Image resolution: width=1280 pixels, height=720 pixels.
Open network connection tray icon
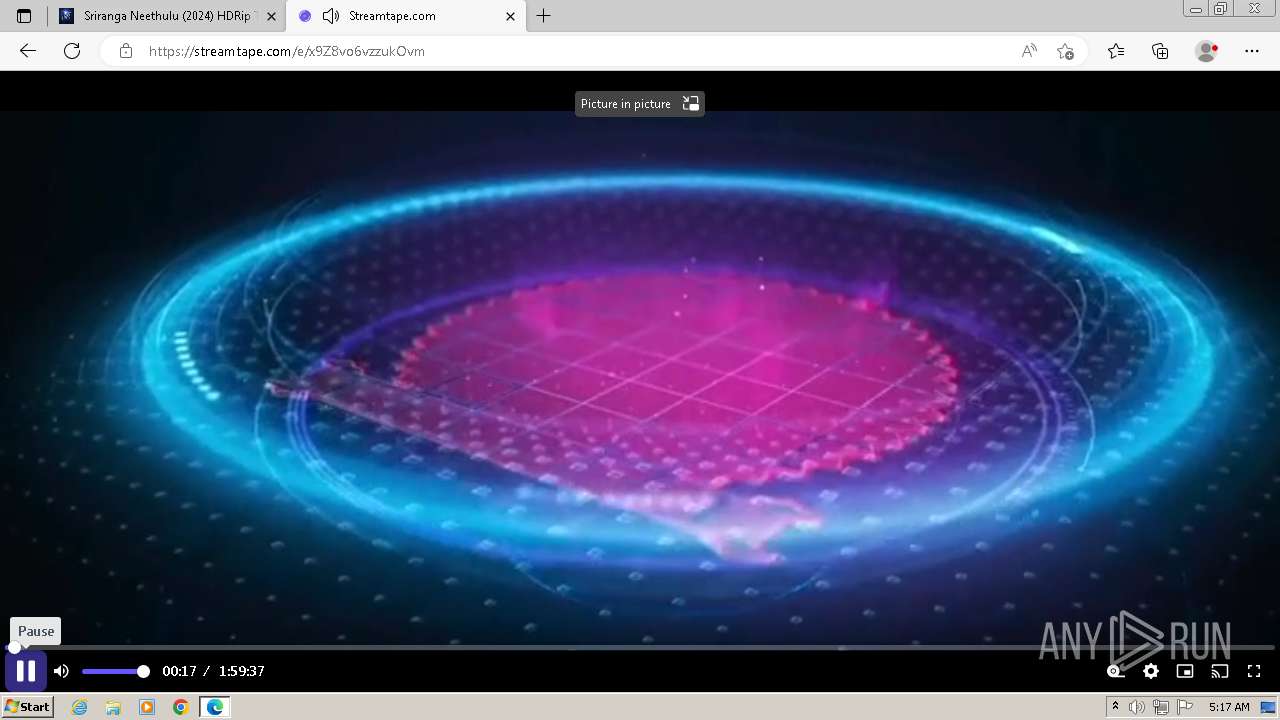pos(1161,707)
